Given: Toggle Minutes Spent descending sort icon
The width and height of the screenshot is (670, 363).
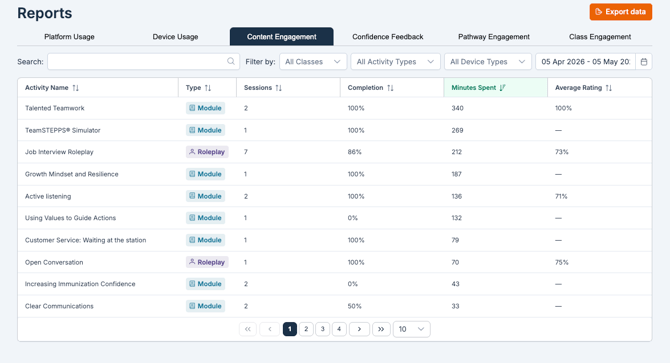Looking at the screenshot, I should [502, 88].
